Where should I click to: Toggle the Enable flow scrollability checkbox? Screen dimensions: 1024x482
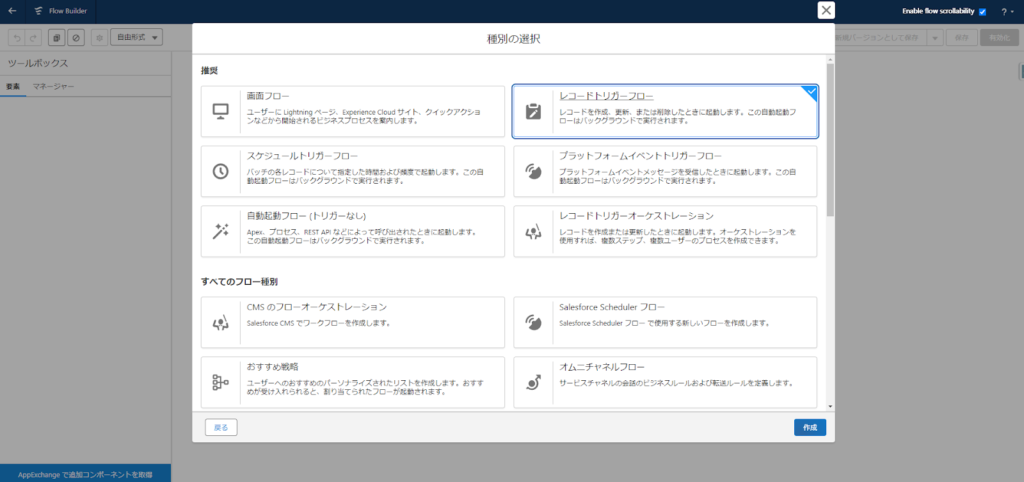[983, 11]
